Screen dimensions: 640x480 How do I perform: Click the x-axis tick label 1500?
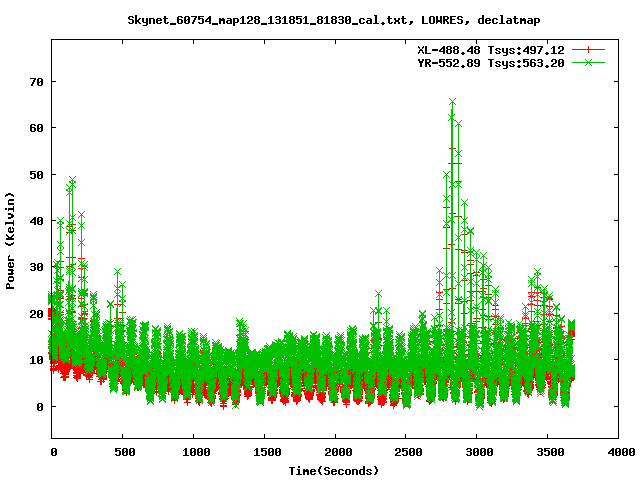tap(267, 452)
